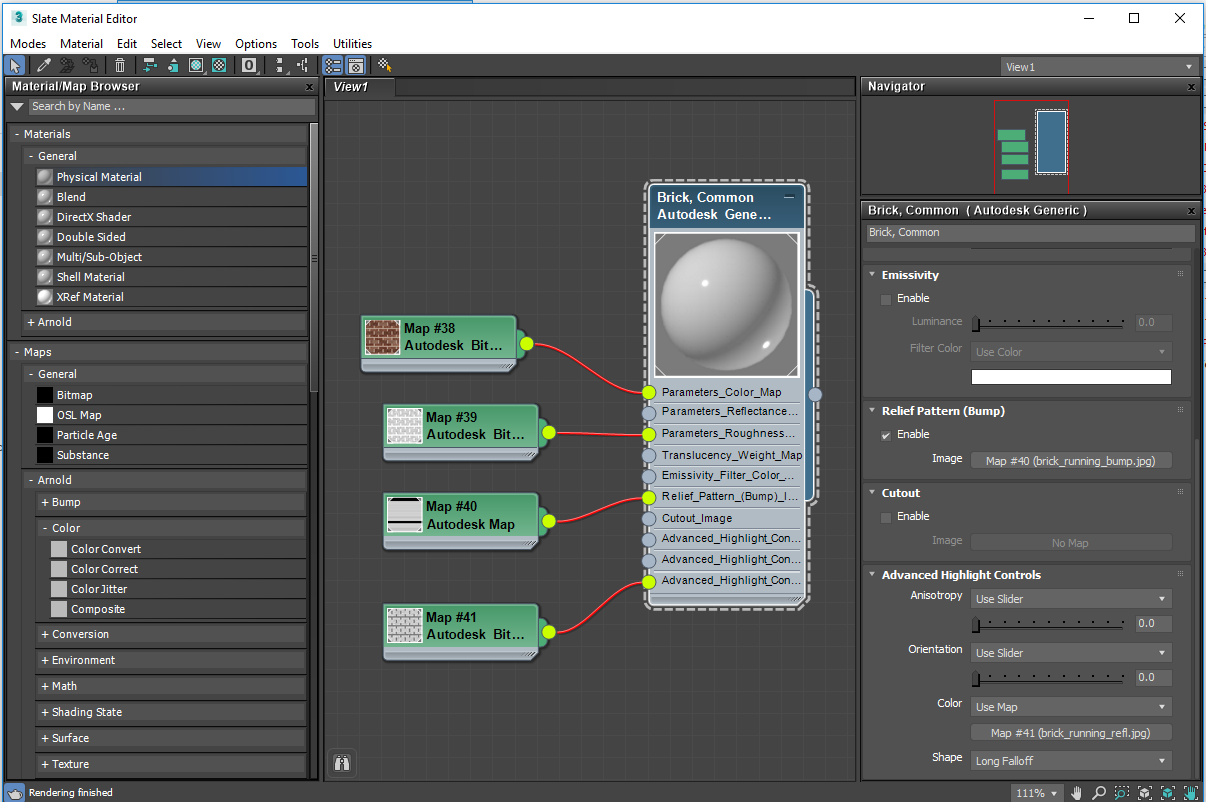The height and width of the screenshot is (802, 1206).
Task: Enable Cutout checkbox
Action: 886,517
